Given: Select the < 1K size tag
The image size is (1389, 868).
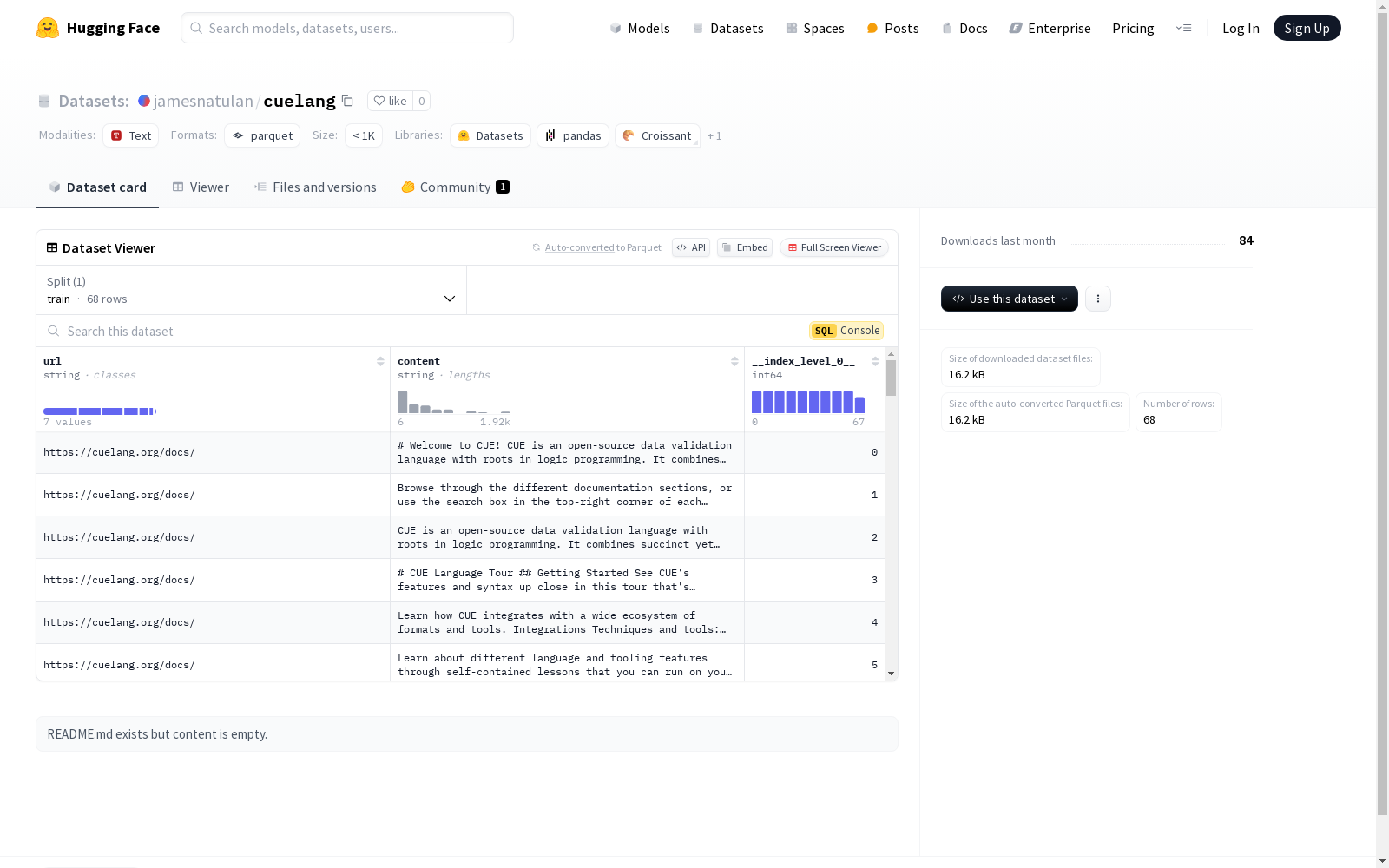Looking at the screenshot, I should [364, 135].
